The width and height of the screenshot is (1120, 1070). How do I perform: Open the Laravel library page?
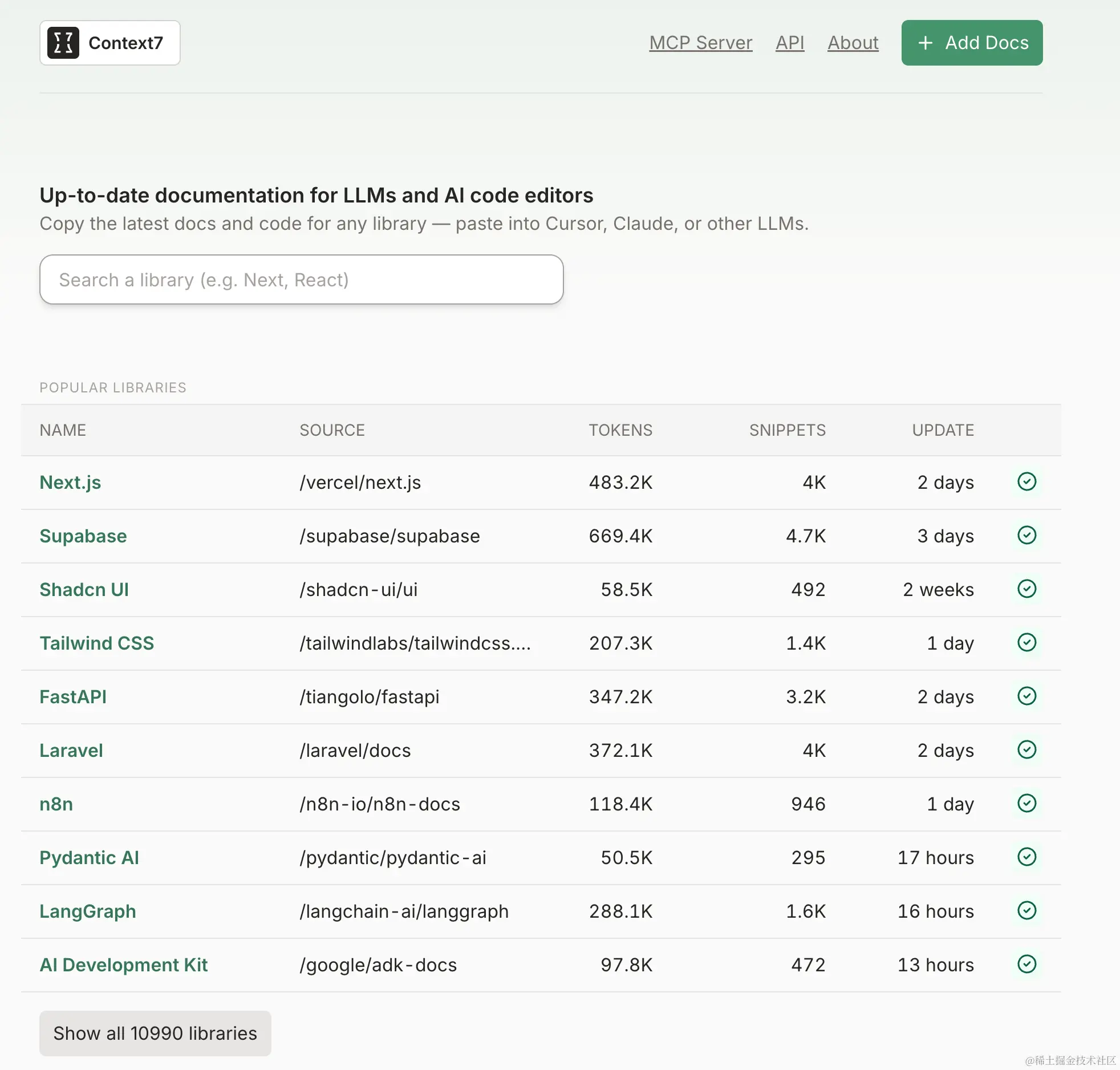[x=71, y=751]
